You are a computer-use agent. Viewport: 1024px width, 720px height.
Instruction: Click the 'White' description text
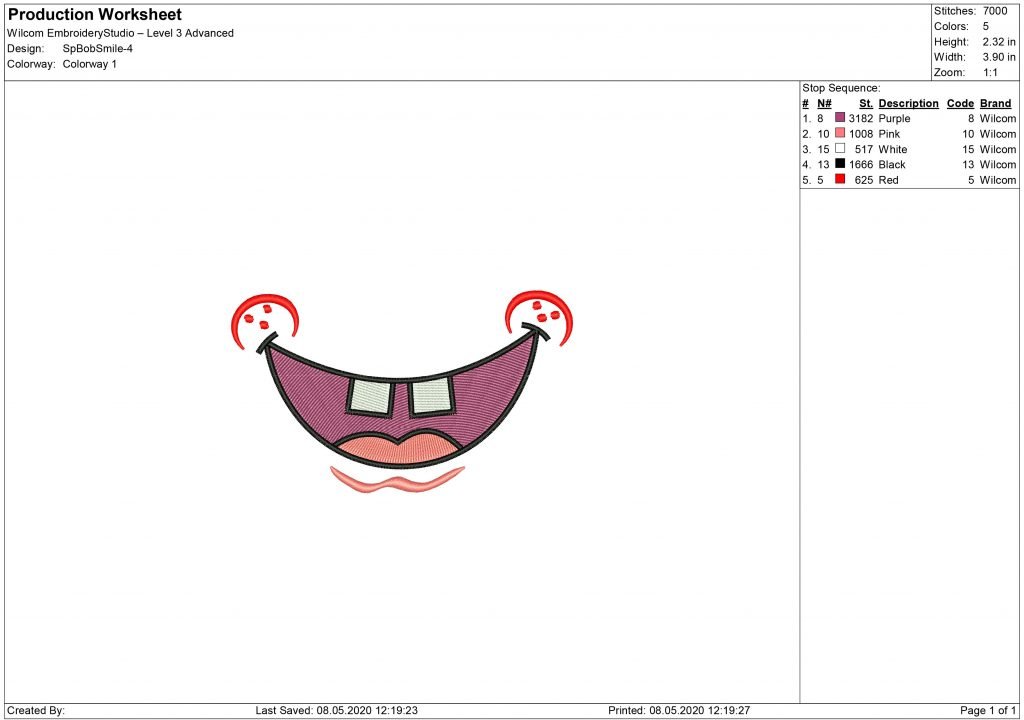point(893,150)
